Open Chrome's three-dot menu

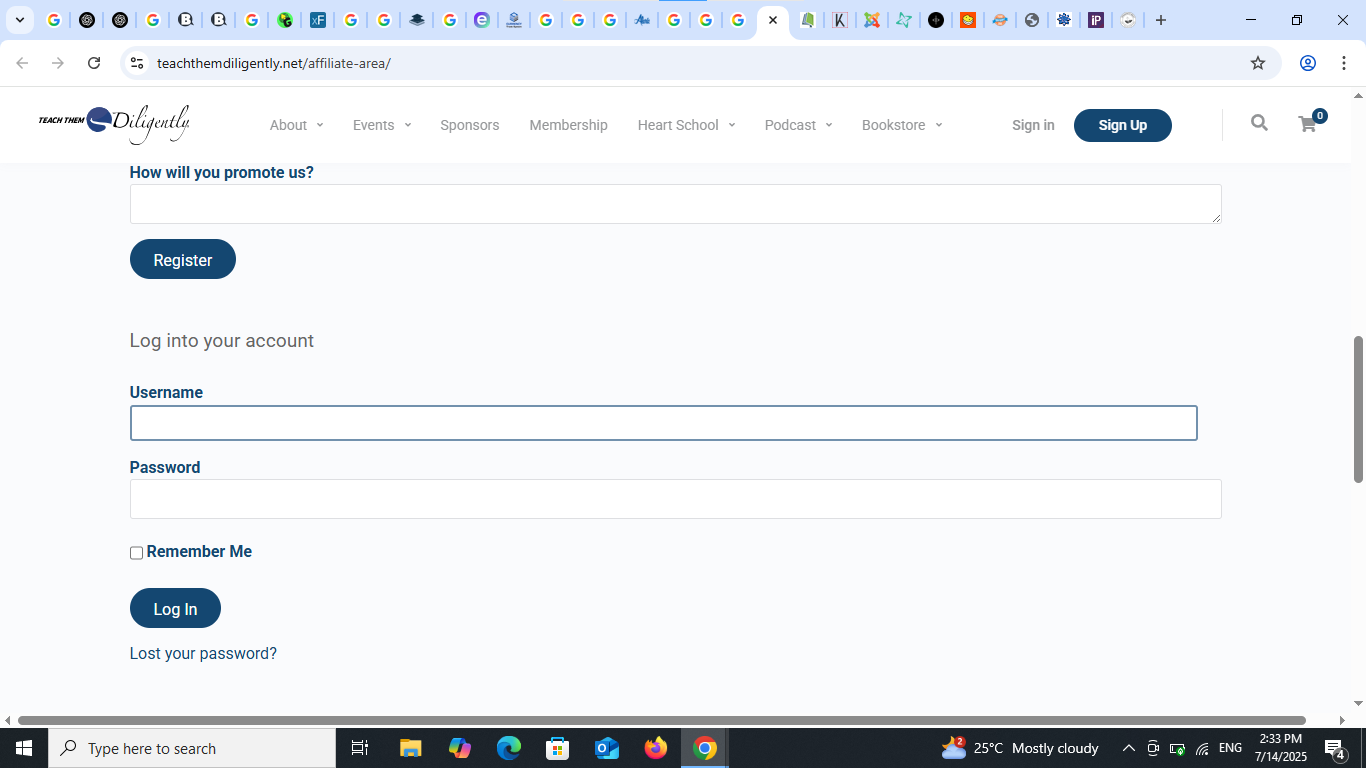[x=1343, y=63]
